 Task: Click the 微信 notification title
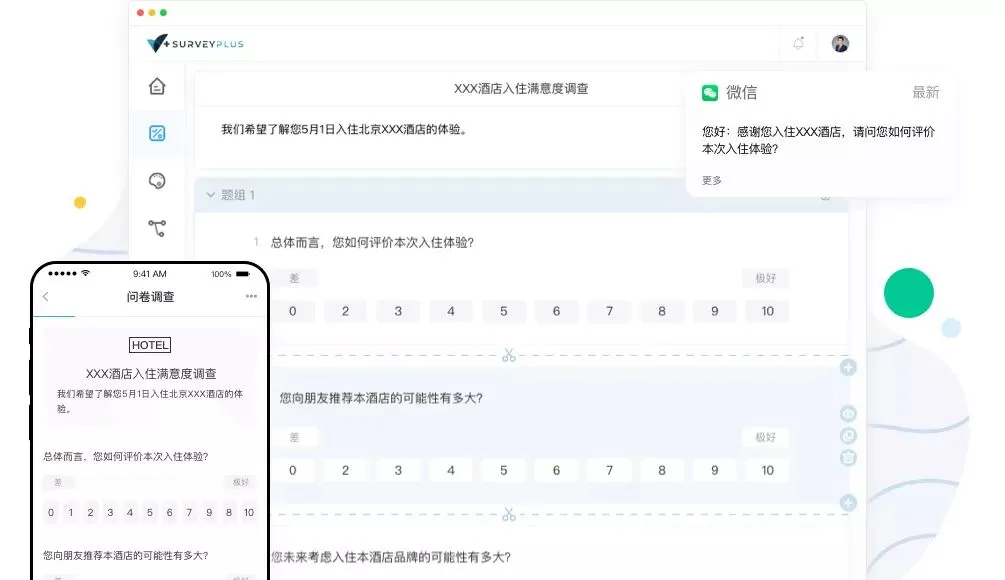point(742,93)
